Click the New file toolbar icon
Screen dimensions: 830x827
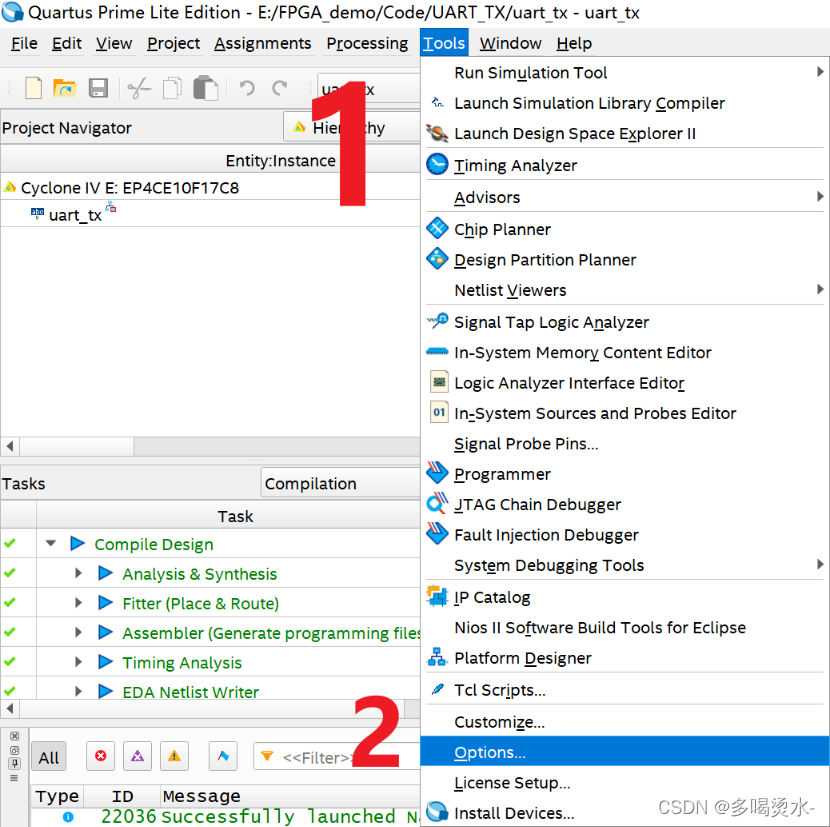coord(33,87)
